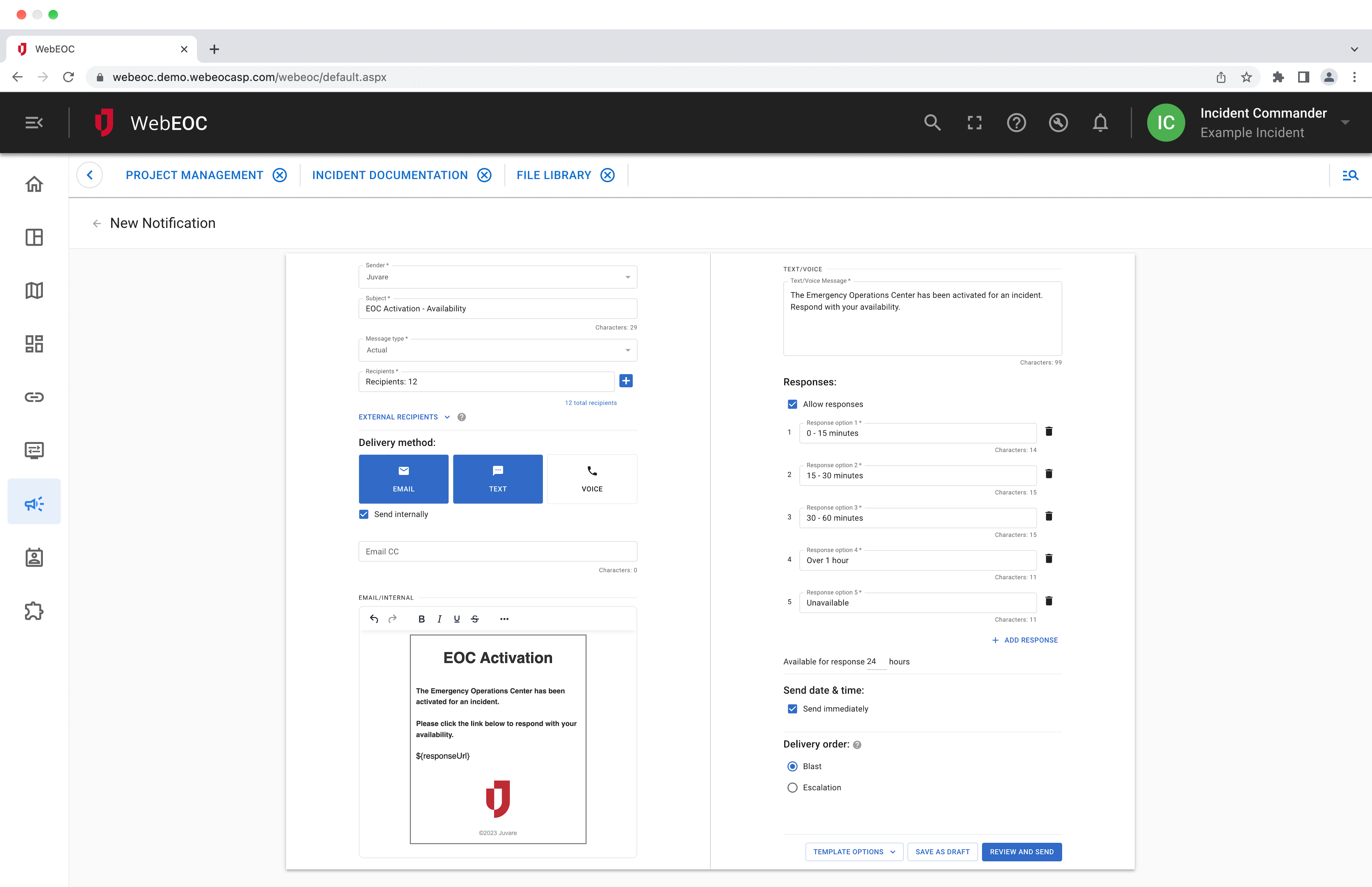The width and height of the screenshot is (1372, 887).
Task: Switch to File Library tab
Action: 554,175
